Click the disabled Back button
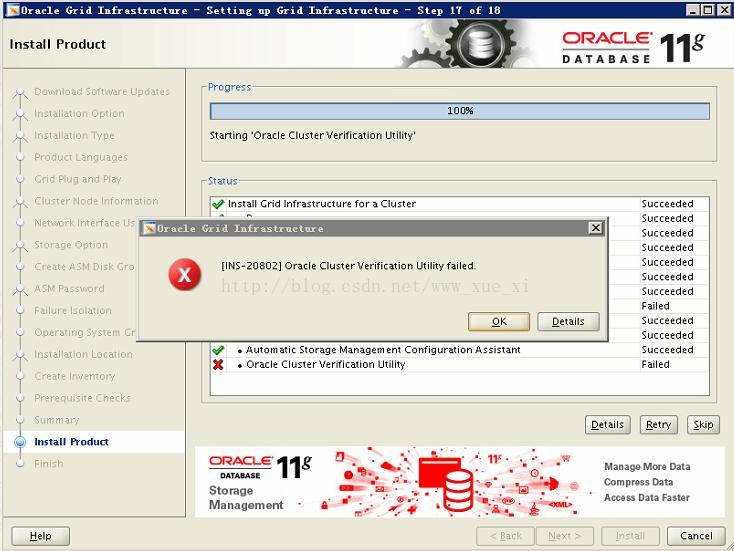 (x=505, y=536)
